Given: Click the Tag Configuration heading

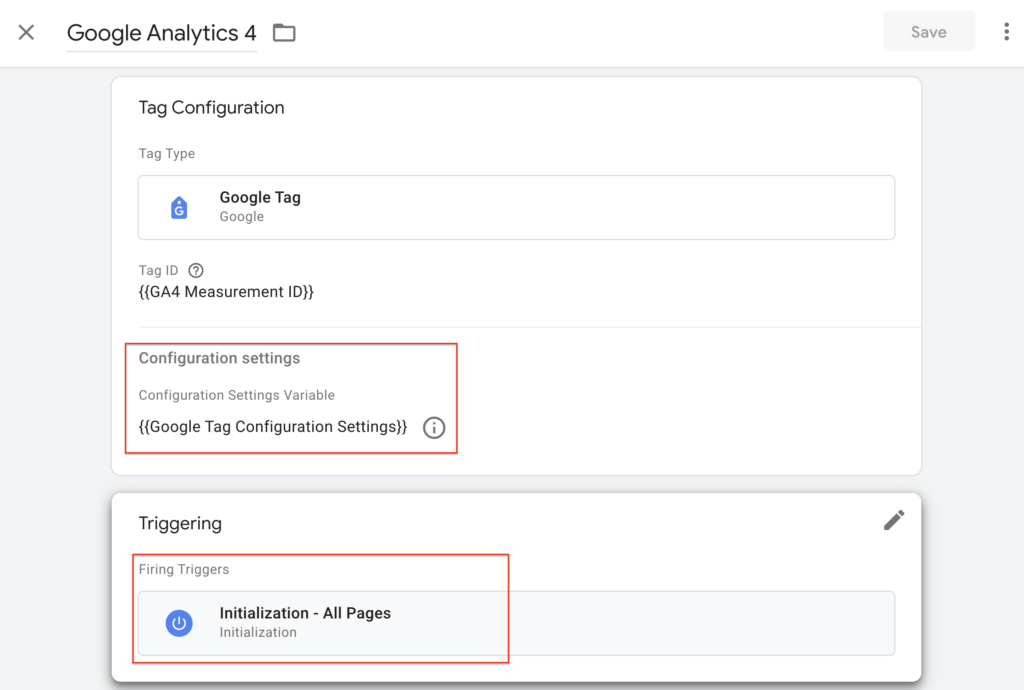Looking at the screenshot, I should tap(211, 108).
